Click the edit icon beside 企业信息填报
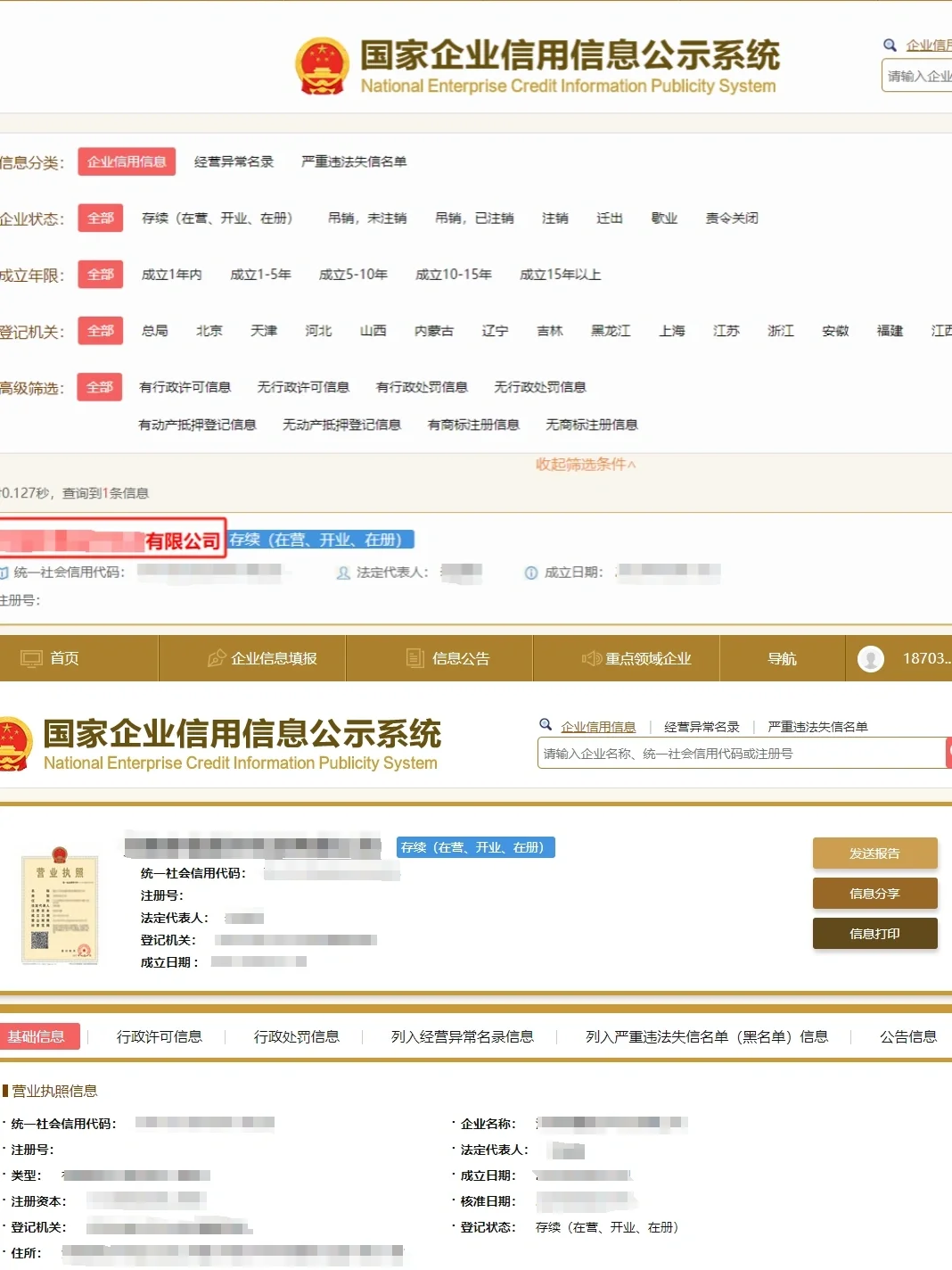This screenshot has width=952, height=1270. 217,658
